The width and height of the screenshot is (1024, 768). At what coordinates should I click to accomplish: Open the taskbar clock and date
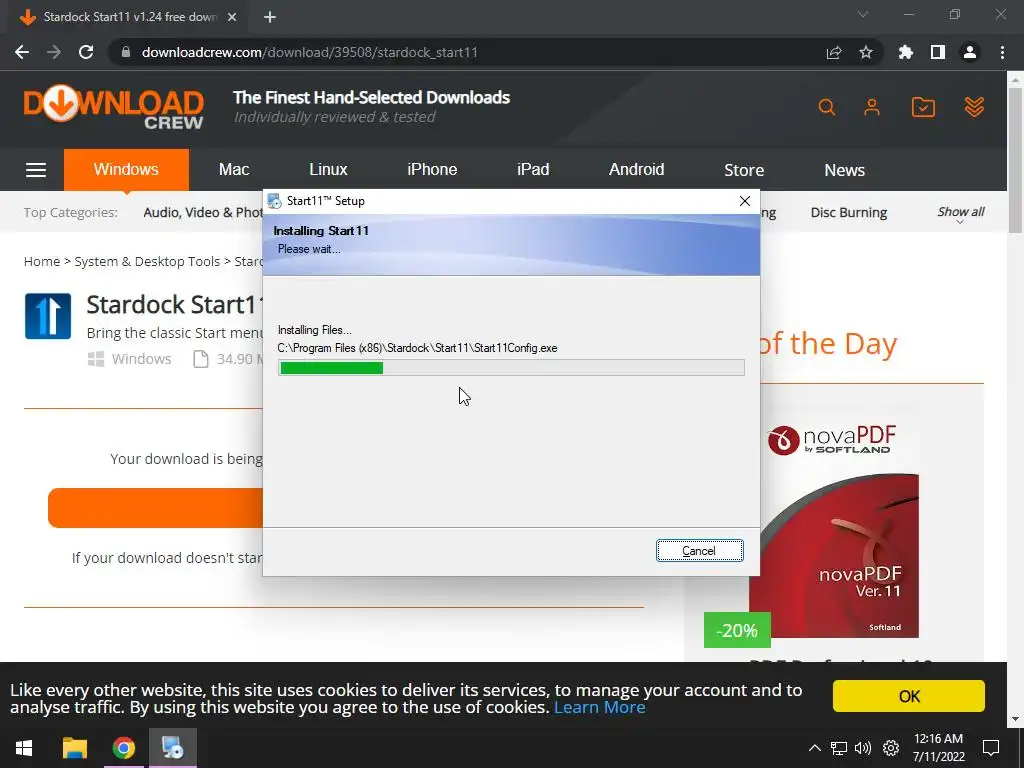click(938, 748)
